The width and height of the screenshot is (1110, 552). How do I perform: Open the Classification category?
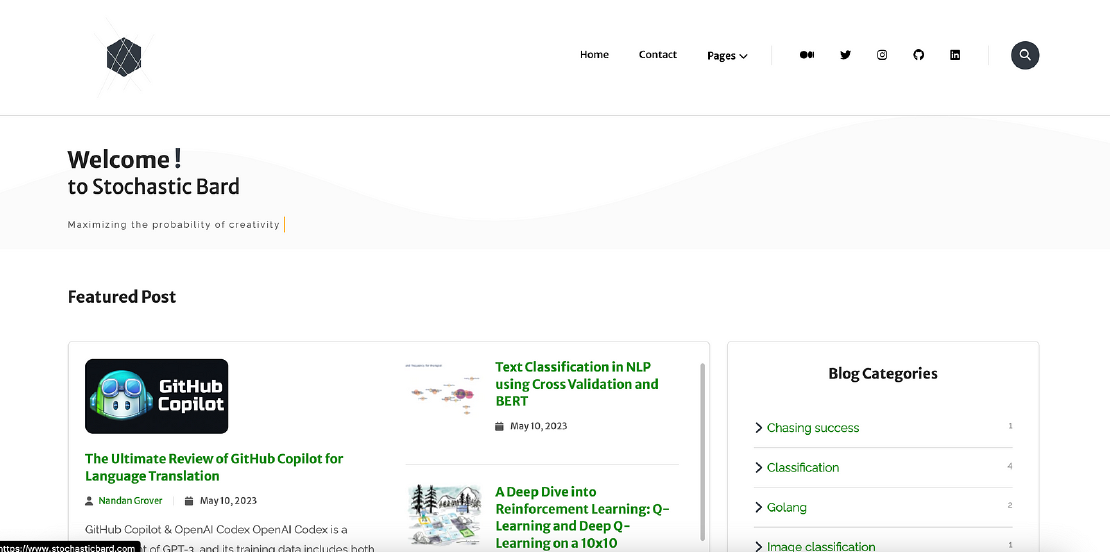click(x=803, y=467)
